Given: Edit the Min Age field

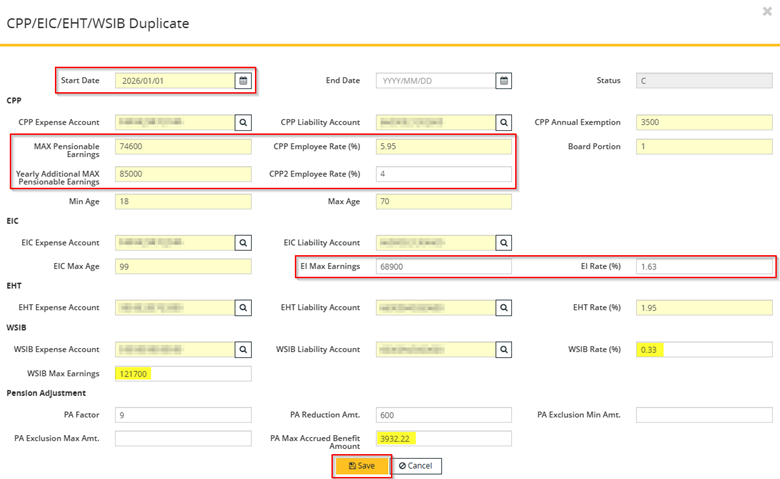Looking at the screenshot, I should pyautogui.click(x=183, y=201).
